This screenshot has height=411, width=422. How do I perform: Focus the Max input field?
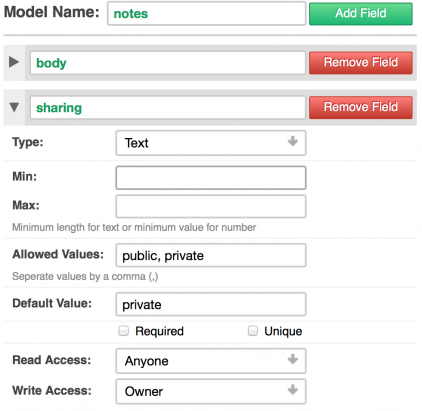tap(211, 206)
